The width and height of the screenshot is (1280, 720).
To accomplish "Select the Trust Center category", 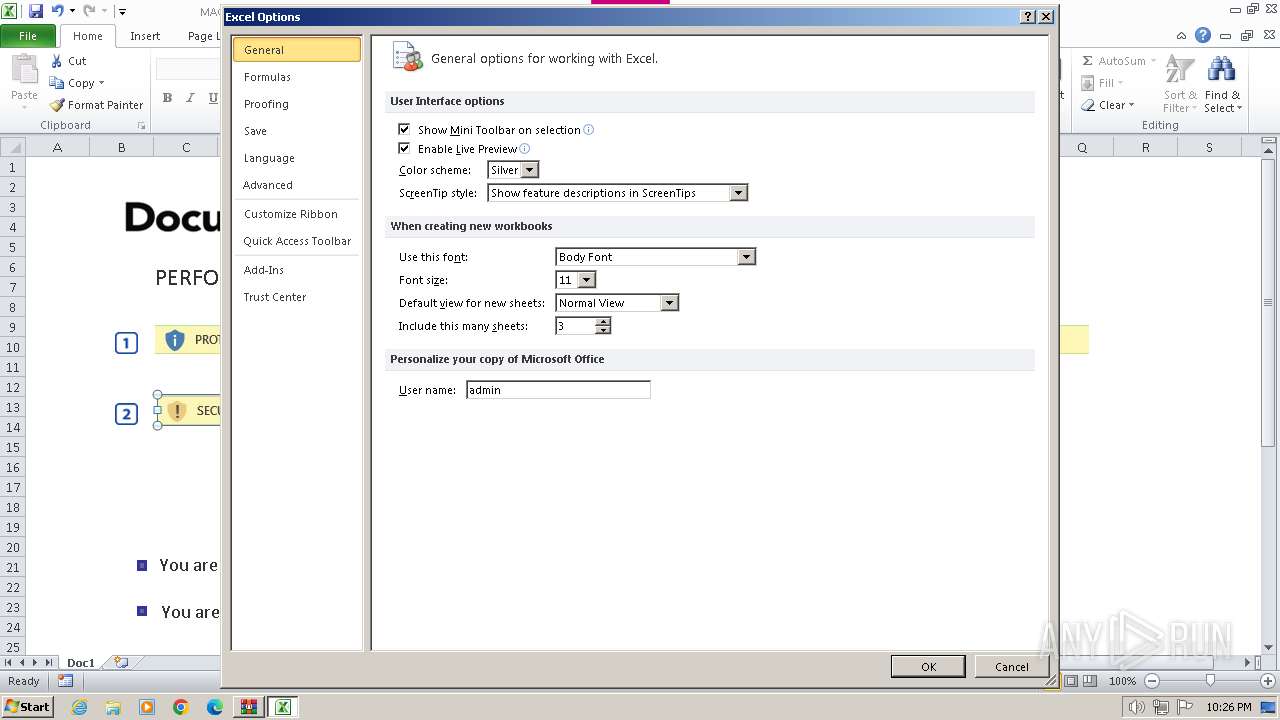I will 296,297.
